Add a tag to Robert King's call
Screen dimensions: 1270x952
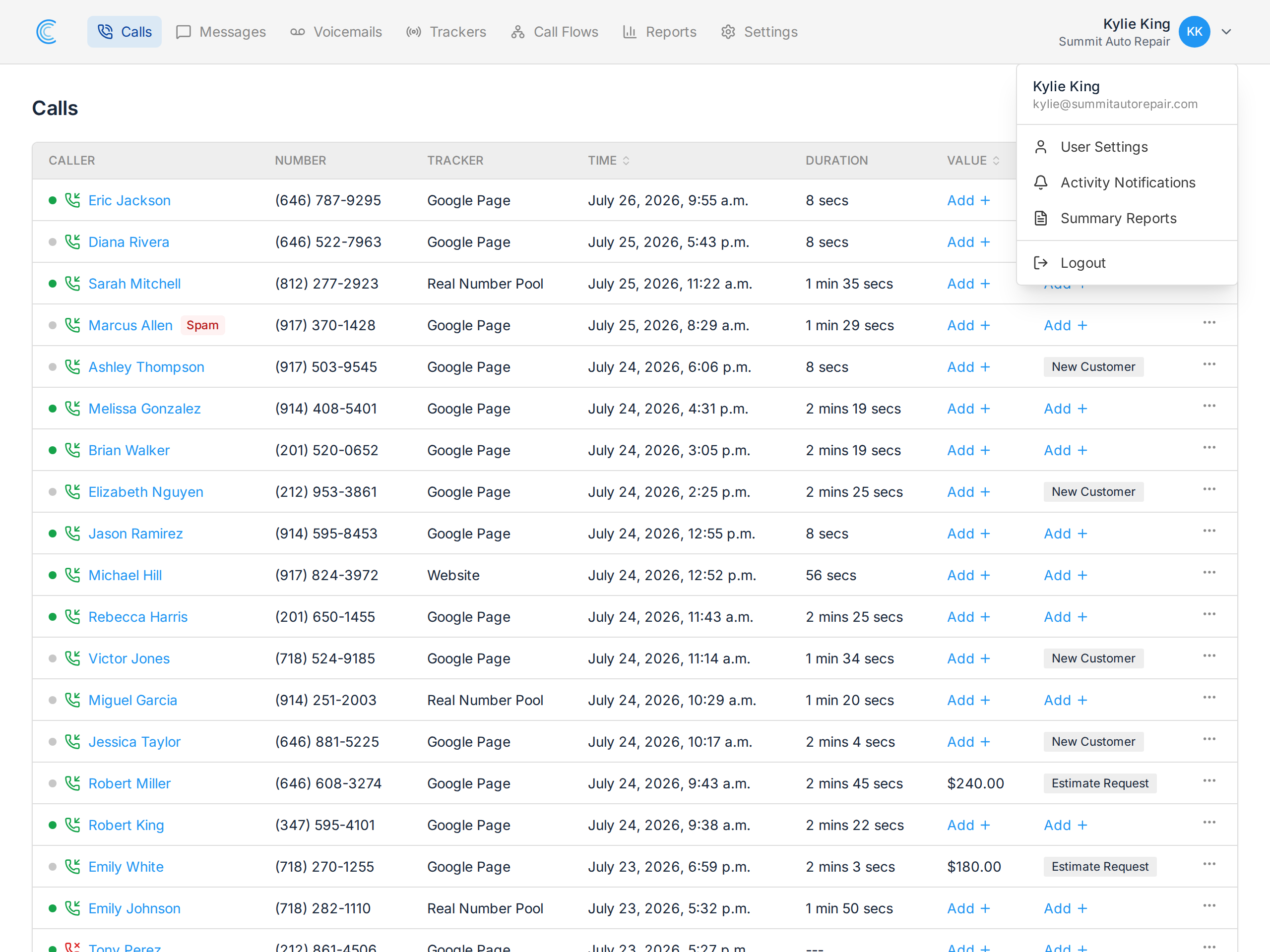click(x=1066, y=825)
